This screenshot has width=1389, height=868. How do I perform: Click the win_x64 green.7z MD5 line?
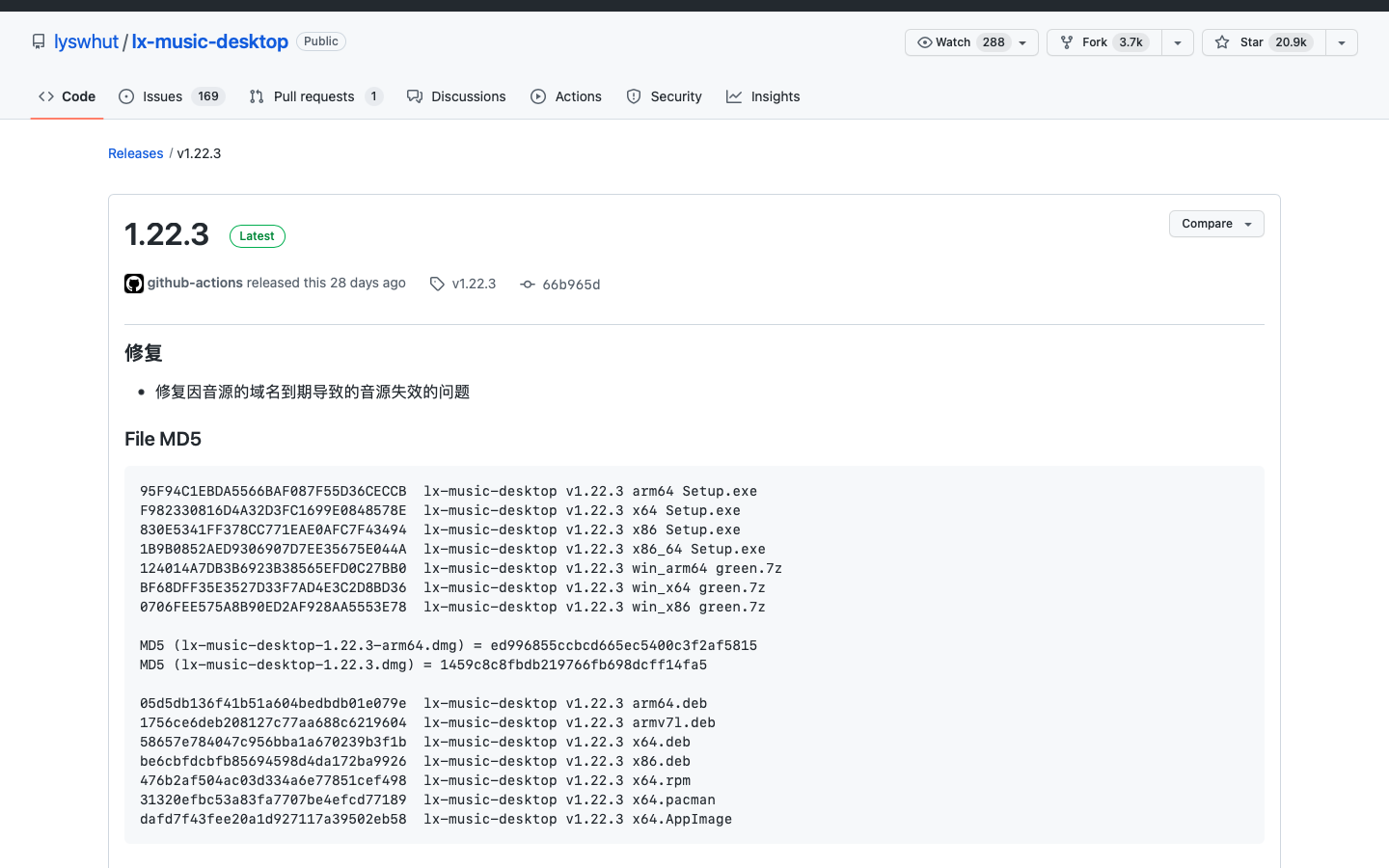click(x=452, y=587)
